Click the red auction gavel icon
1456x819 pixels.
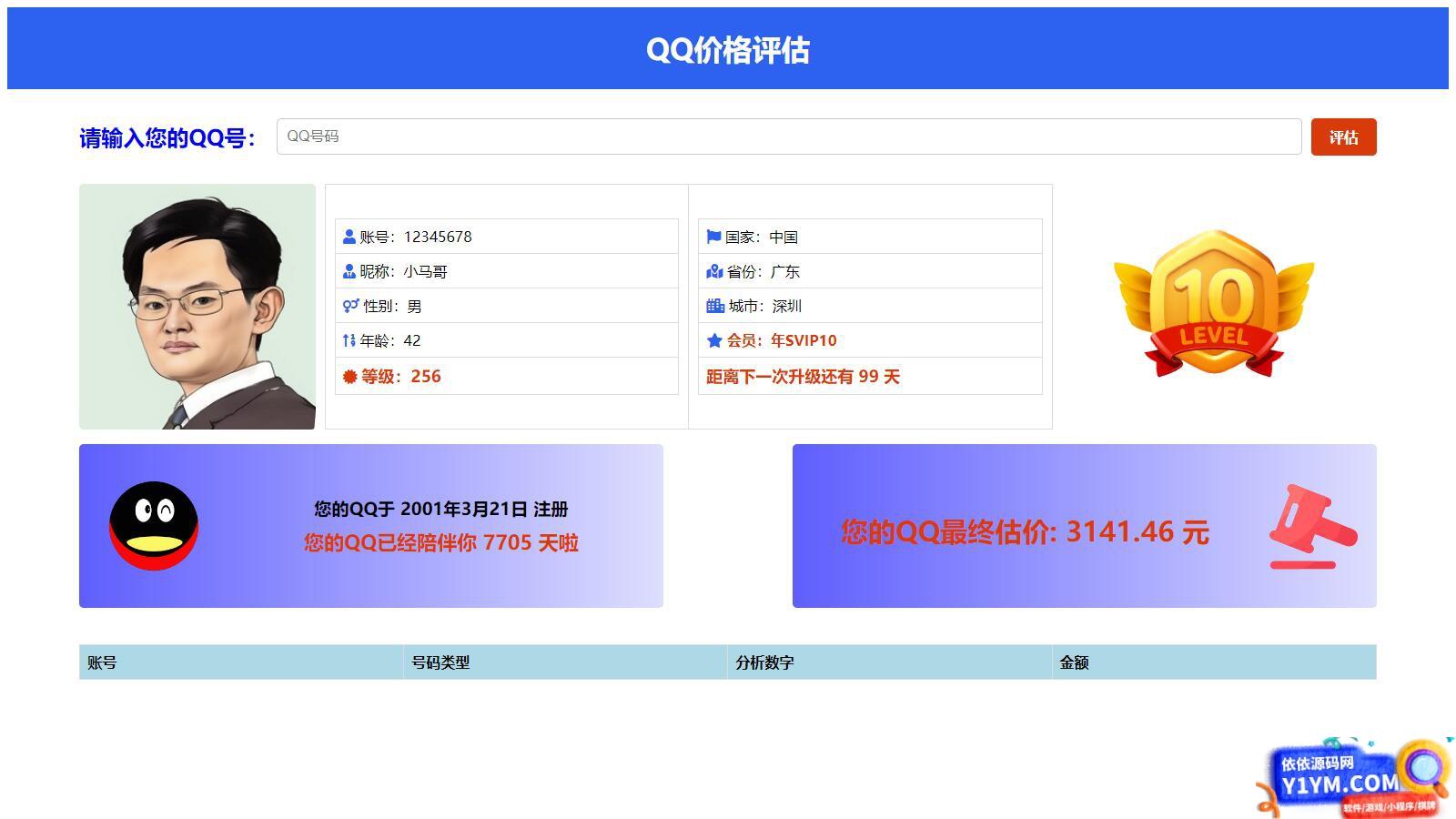pos(1313,526)
